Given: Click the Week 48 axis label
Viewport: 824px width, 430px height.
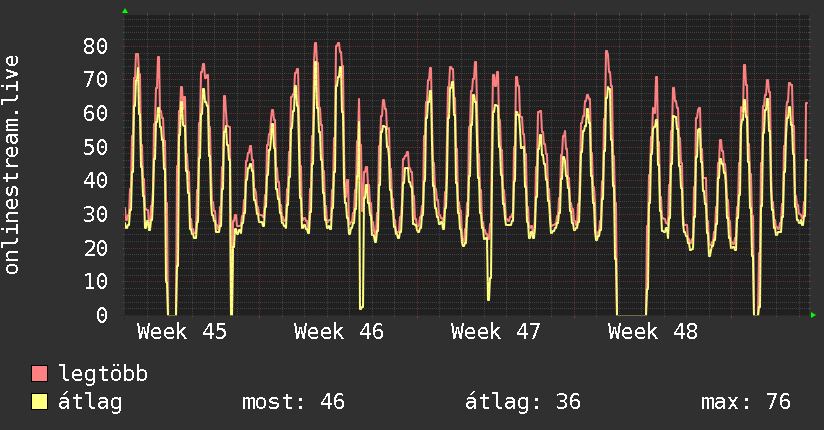Looking at the screenshot, I should point(653,332).
